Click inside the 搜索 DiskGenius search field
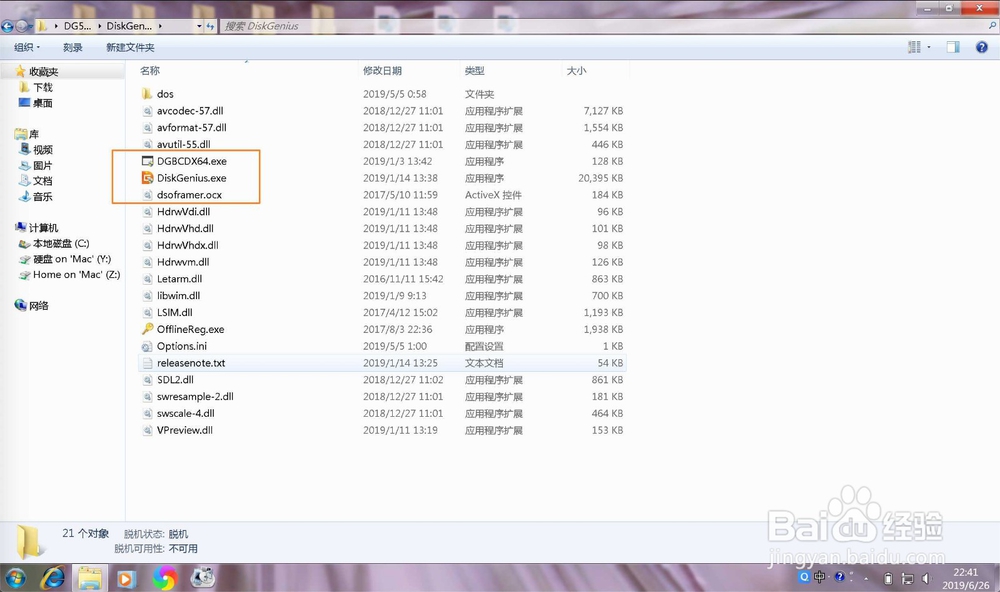Screen dimensions: 1000x592 pyautogui.click(x=603, y=26)
